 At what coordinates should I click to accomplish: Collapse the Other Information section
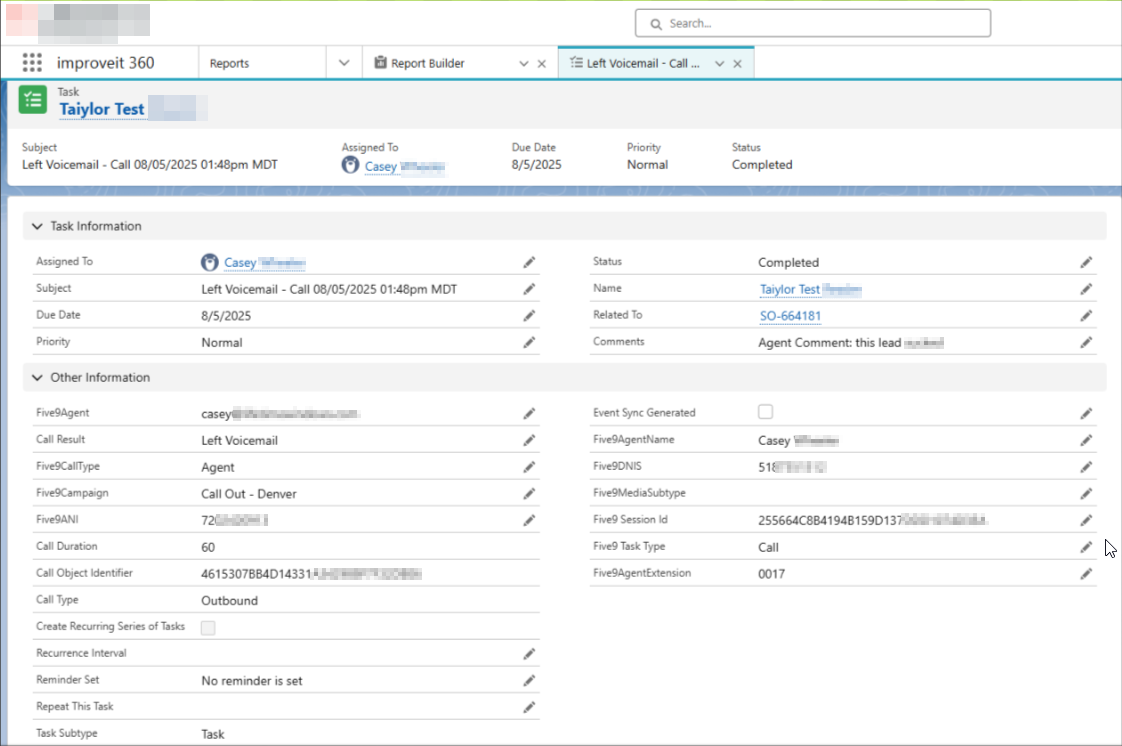pyautogui.click(x=37, y=378)
